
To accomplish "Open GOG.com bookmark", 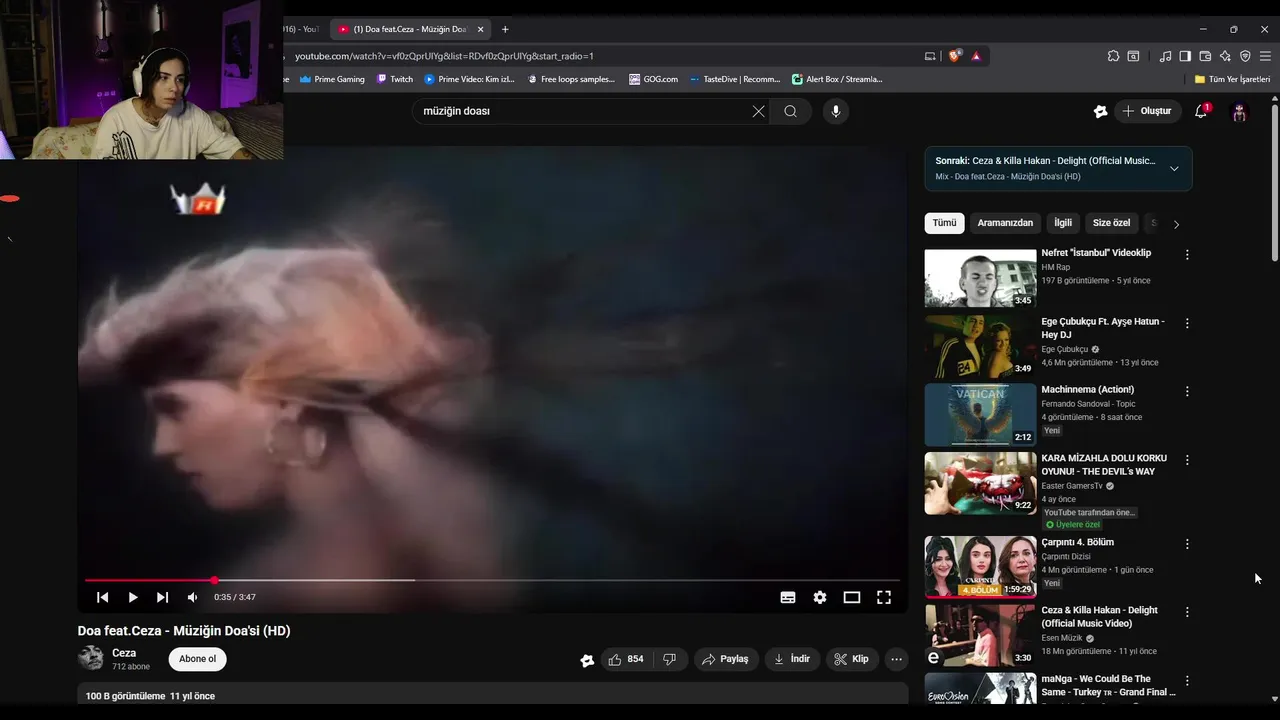I will click(x=653, y=79).
